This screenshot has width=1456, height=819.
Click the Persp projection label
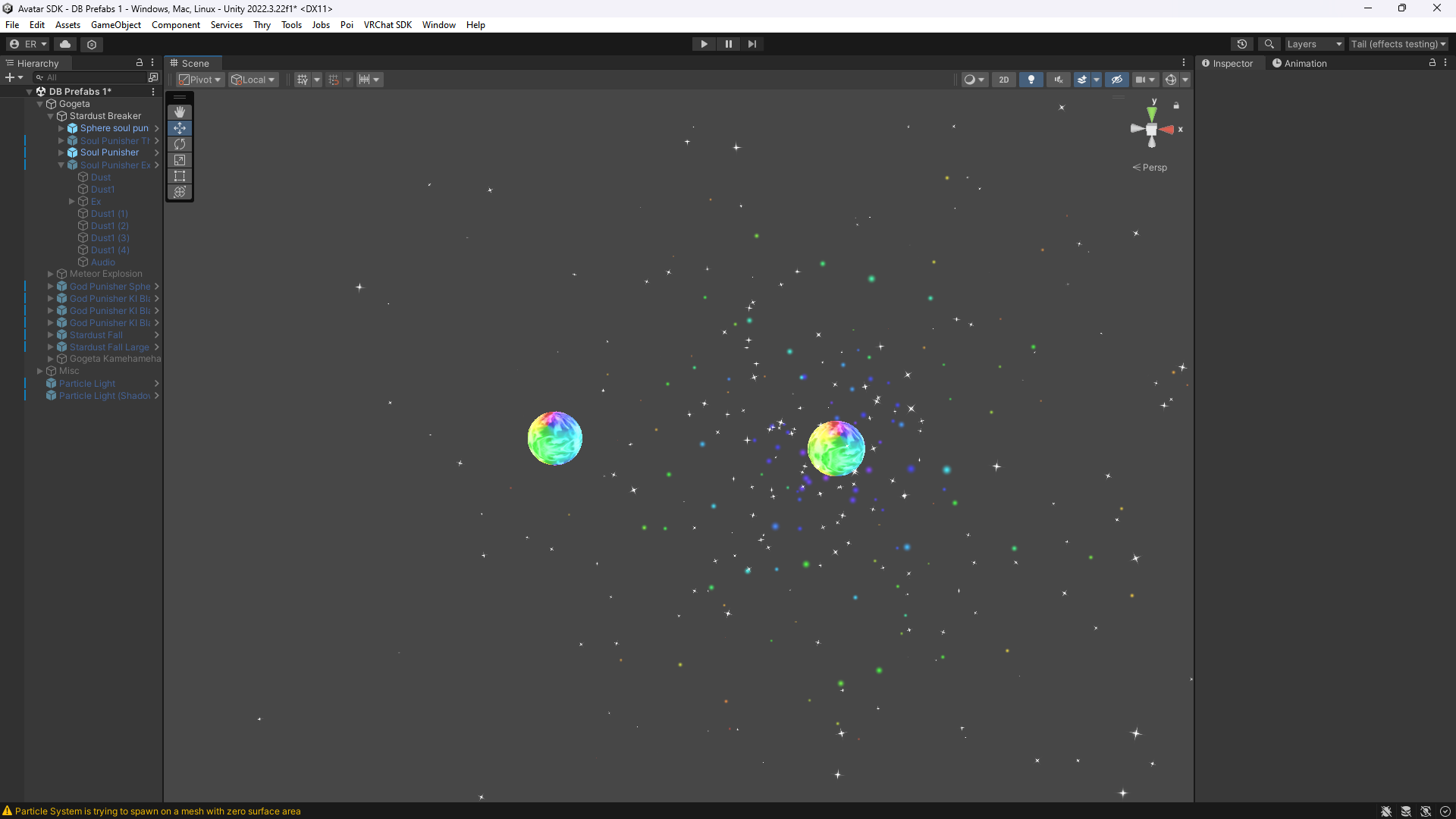tap(1154, 168)
